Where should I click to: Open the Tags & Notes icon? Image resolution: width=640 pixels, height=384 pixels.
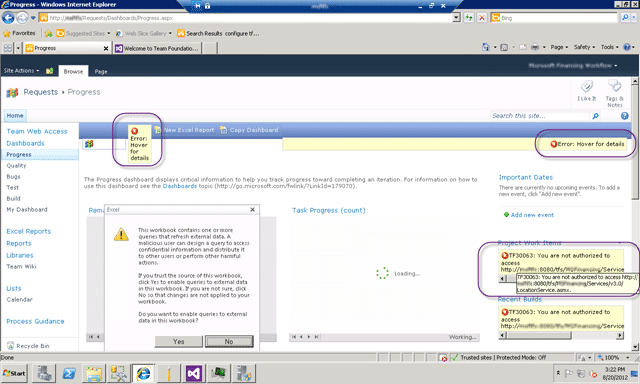tap(614, 86)
